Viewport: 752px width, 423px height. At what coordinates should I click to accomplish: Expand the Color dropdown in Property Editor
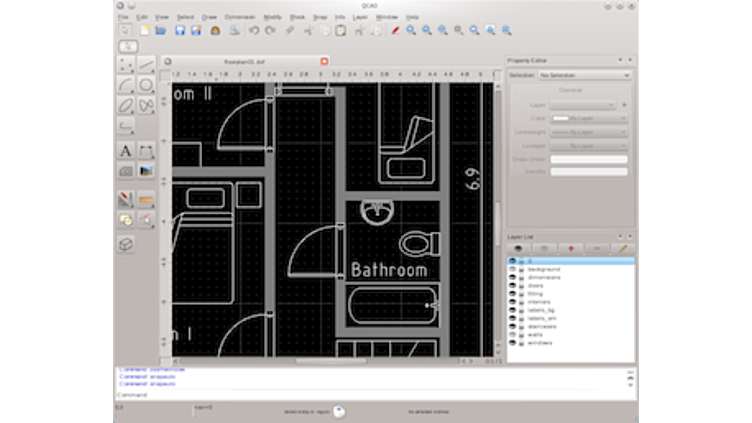click(x=588, y=118)
